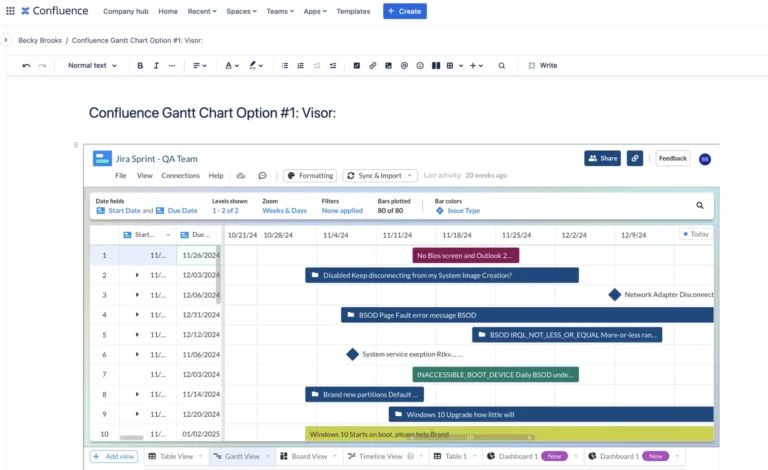
Task: Click the Weeks & Days zoom link
Action: click(285, 211)
